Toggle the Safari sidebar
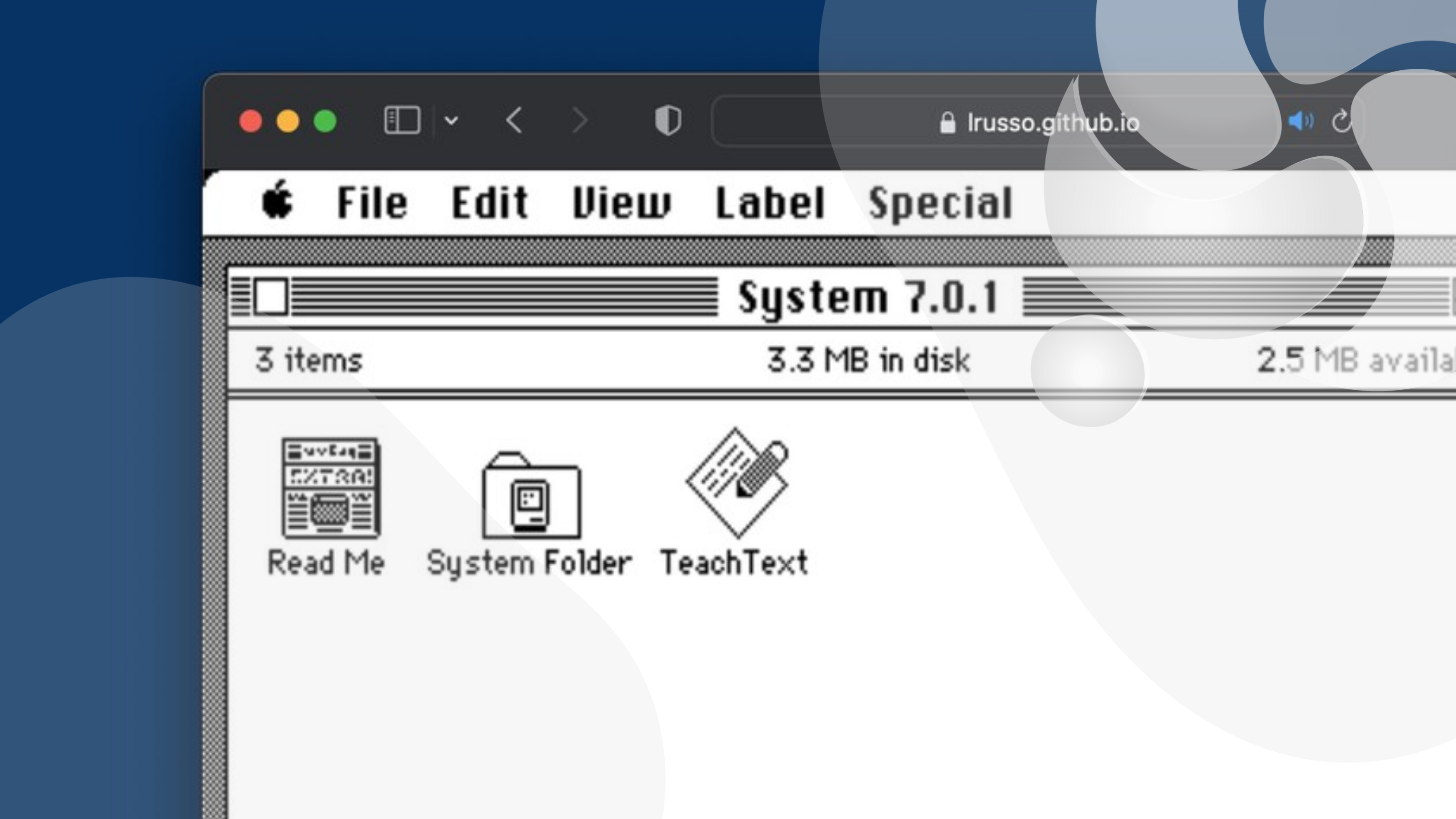 tap(402, 120)
